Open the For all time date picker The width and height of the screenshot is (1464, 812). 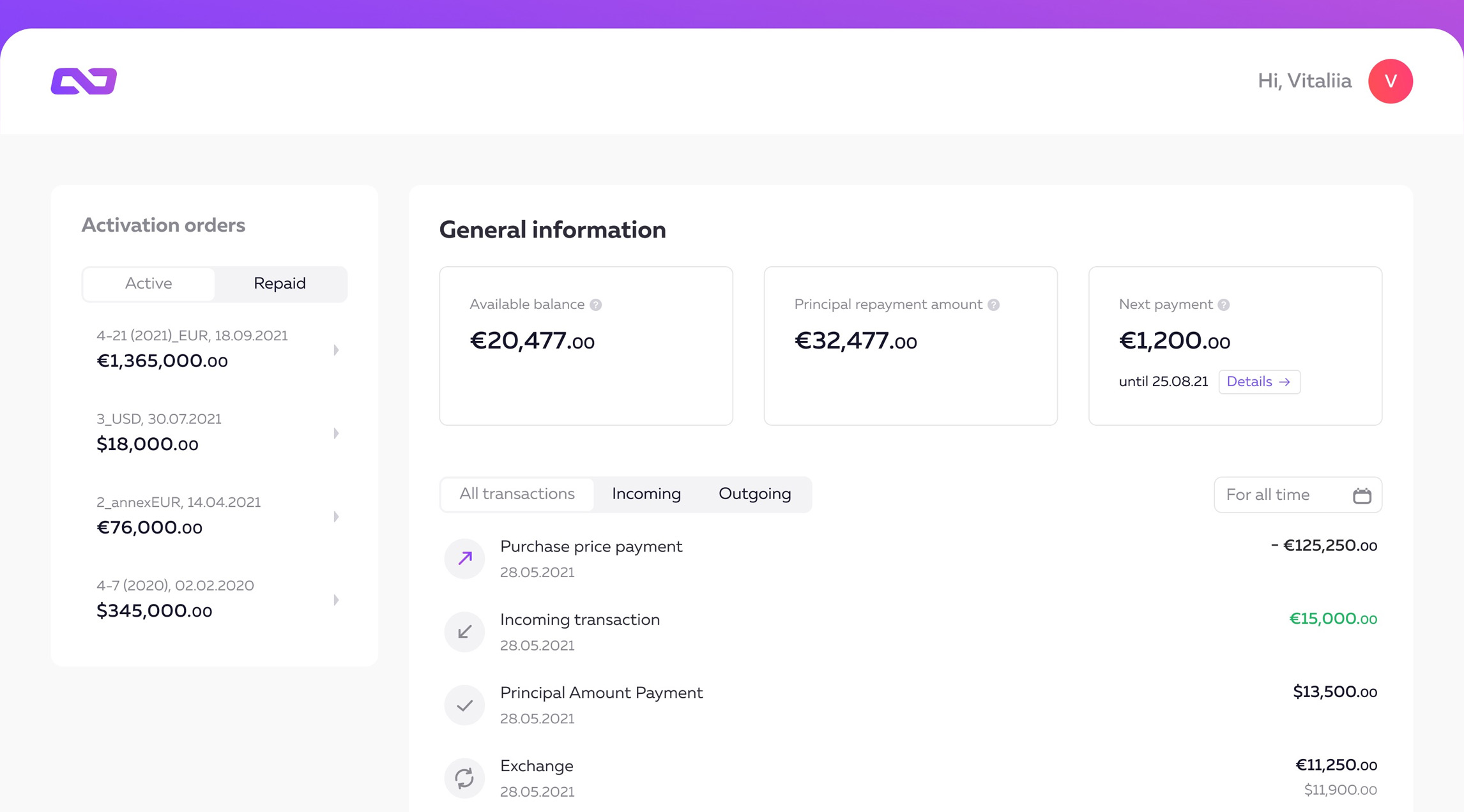(x=1297, y=495)
